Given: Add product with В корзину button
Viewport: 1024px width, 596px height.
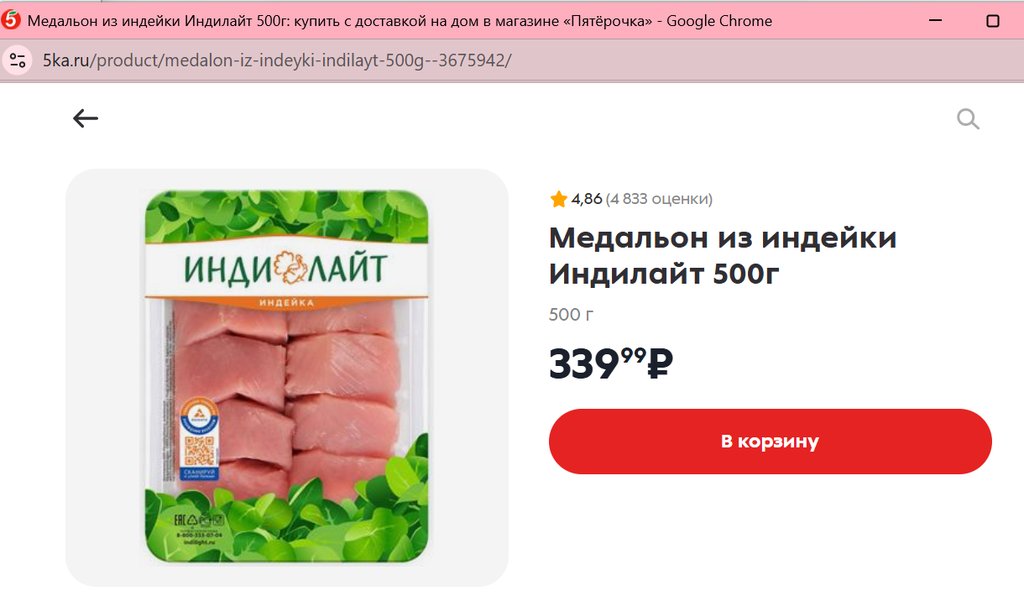Looking at the screenshot, I should [x=770, y=441].
